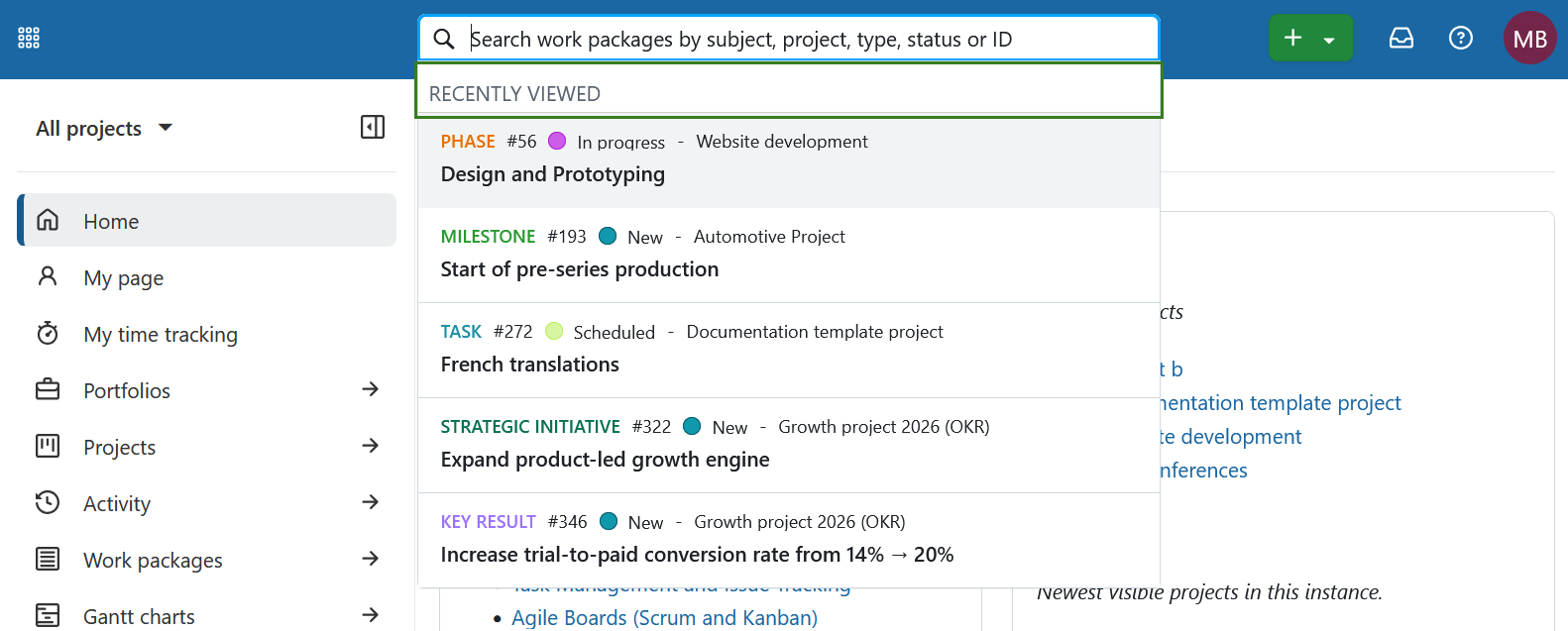Focus the work package search field
This screenshot has width=1568, height=631.
tap(789, 39)
